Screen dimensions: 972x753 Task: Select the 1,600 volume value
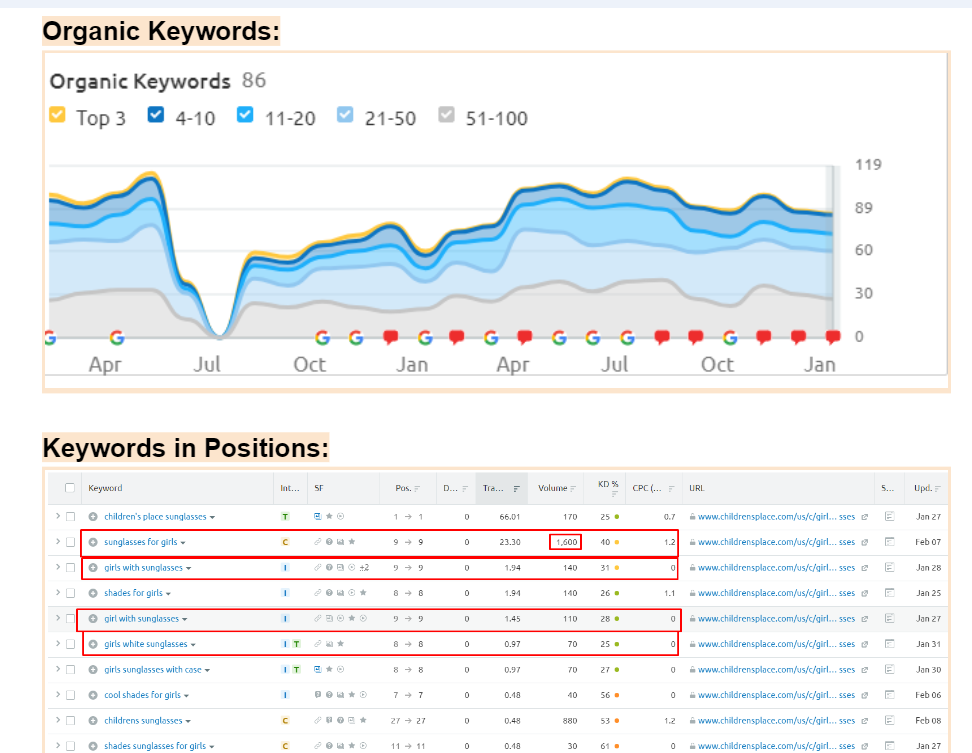click(565, 542)
